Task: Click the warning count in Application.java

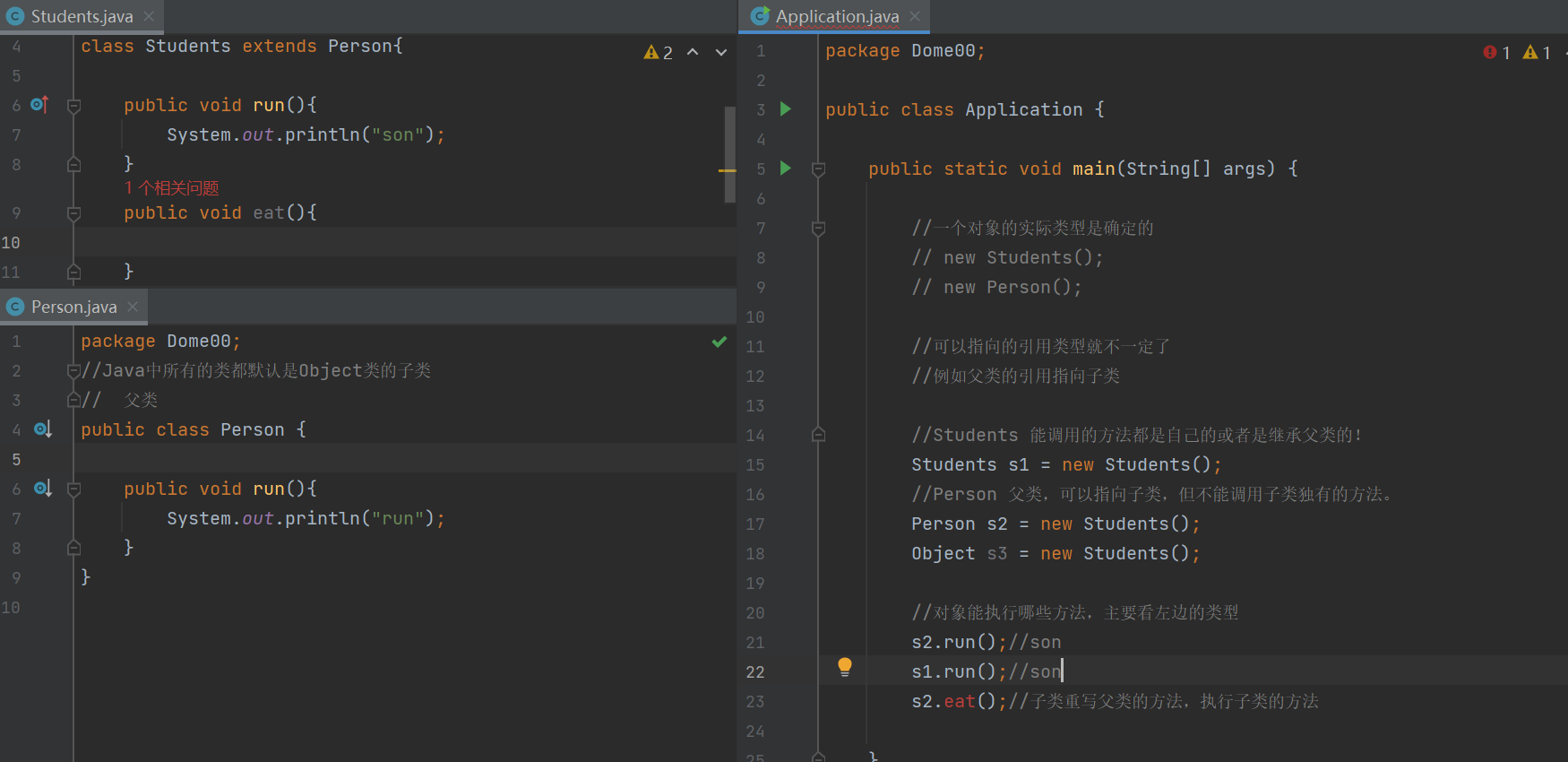Action: (1537, 53)
